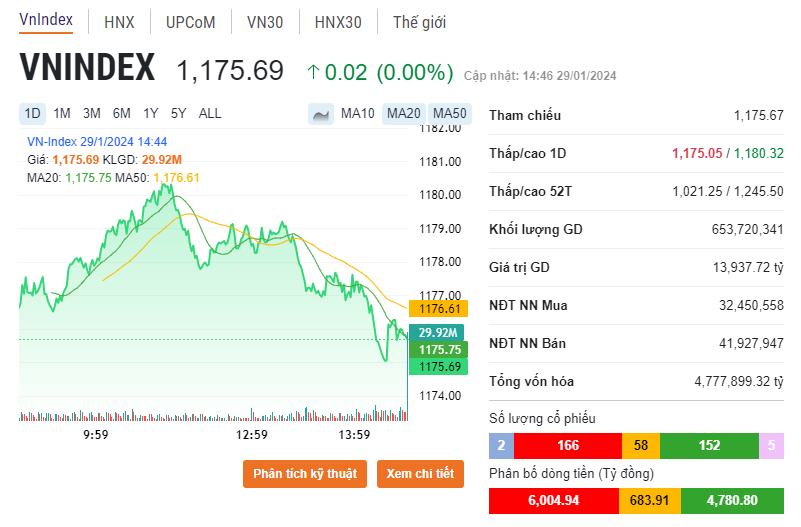The height and width of the screenshot is (527, 801).
Task: Click the Phân tích kỹ thuật button
Action: tap(305, 473)
